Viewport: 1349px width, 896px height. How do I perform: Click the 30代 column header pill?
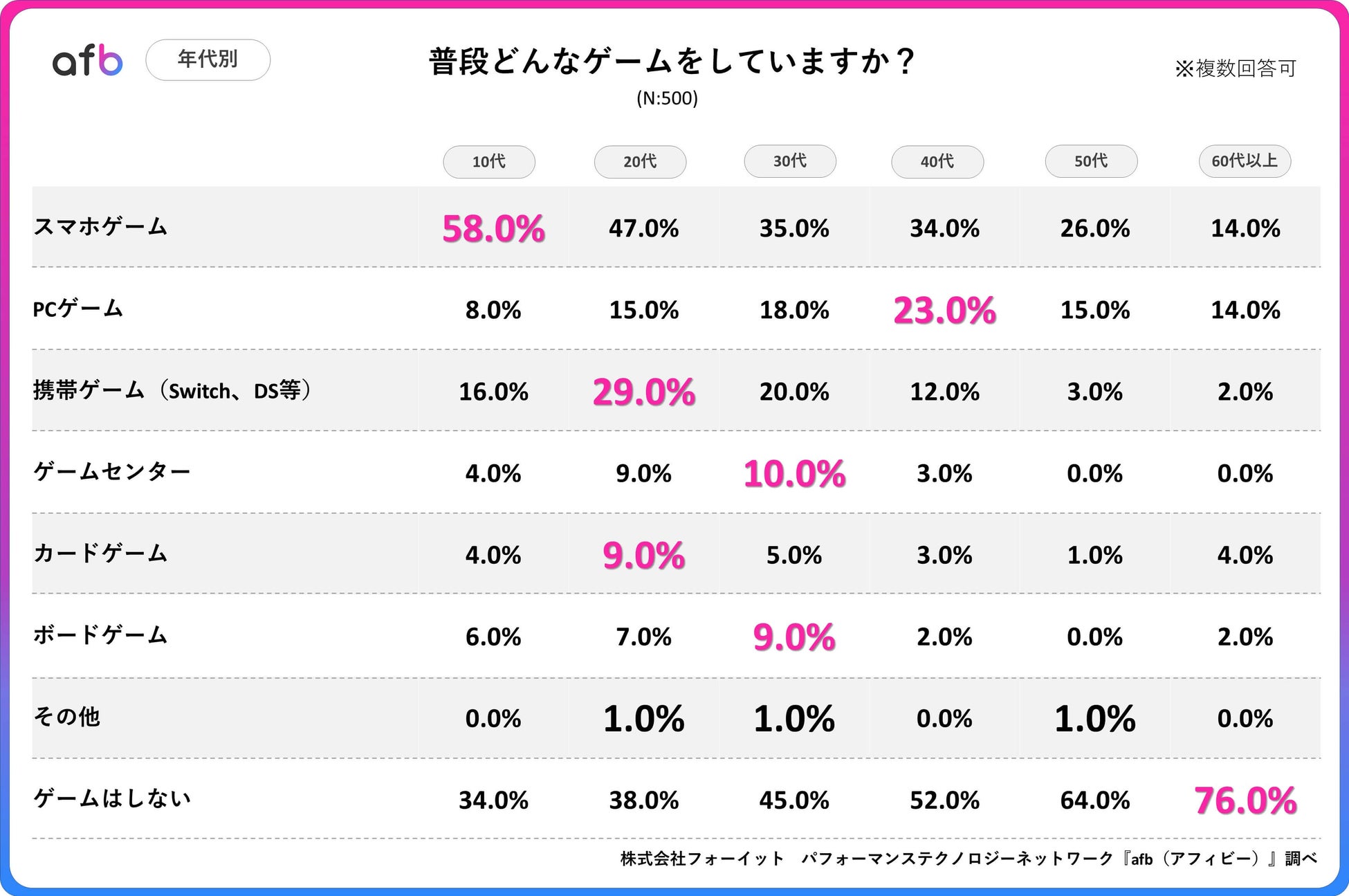click(790, 161)
